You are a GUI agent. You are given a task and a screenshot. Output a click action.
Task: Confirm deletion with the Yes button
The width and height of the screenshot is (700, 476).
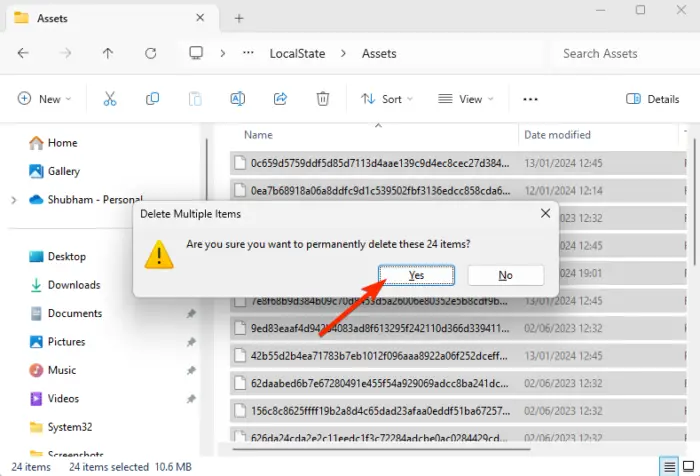click(416, 275)
